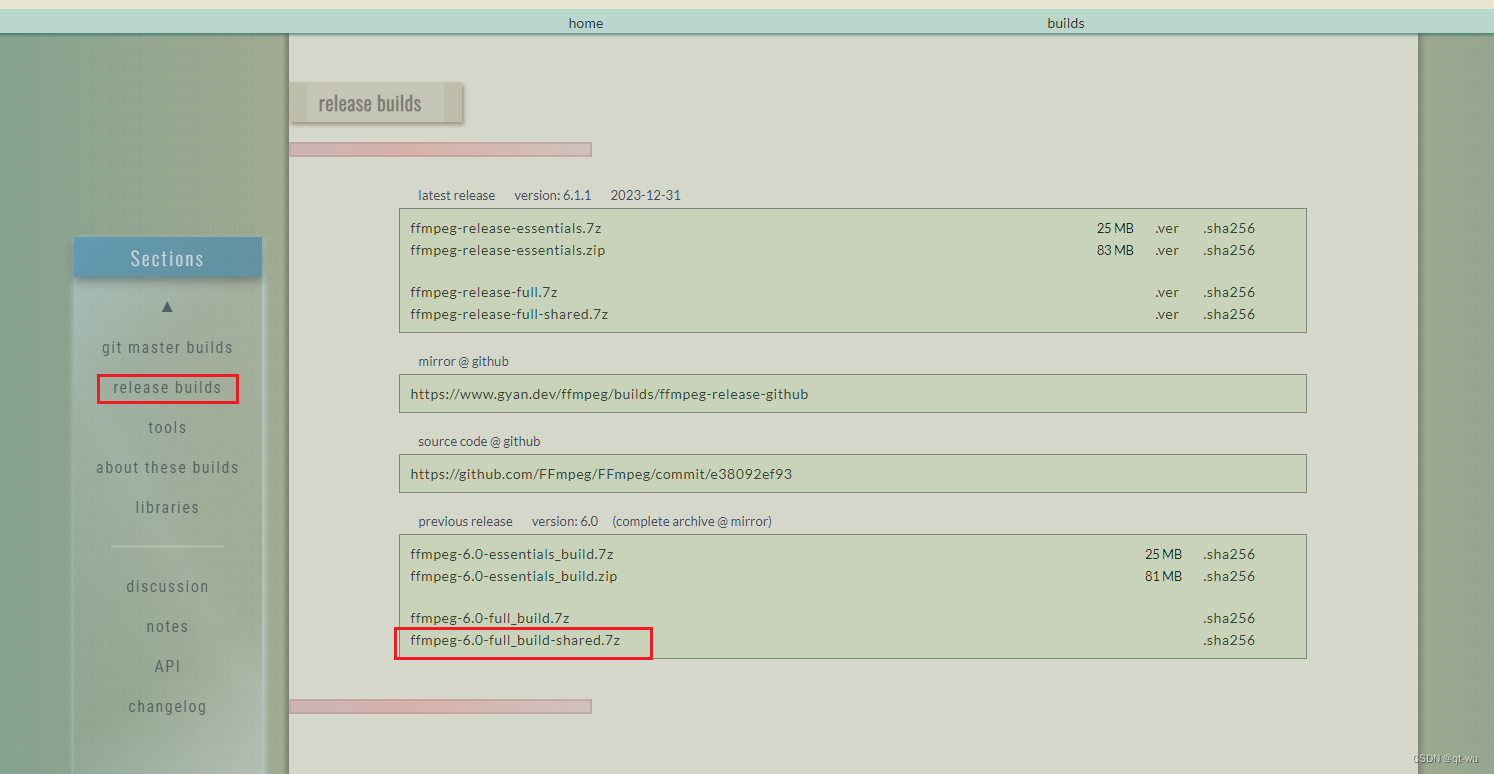Download ffmpeg-release-full.7z
The image size is (1494, 774).
484,293
